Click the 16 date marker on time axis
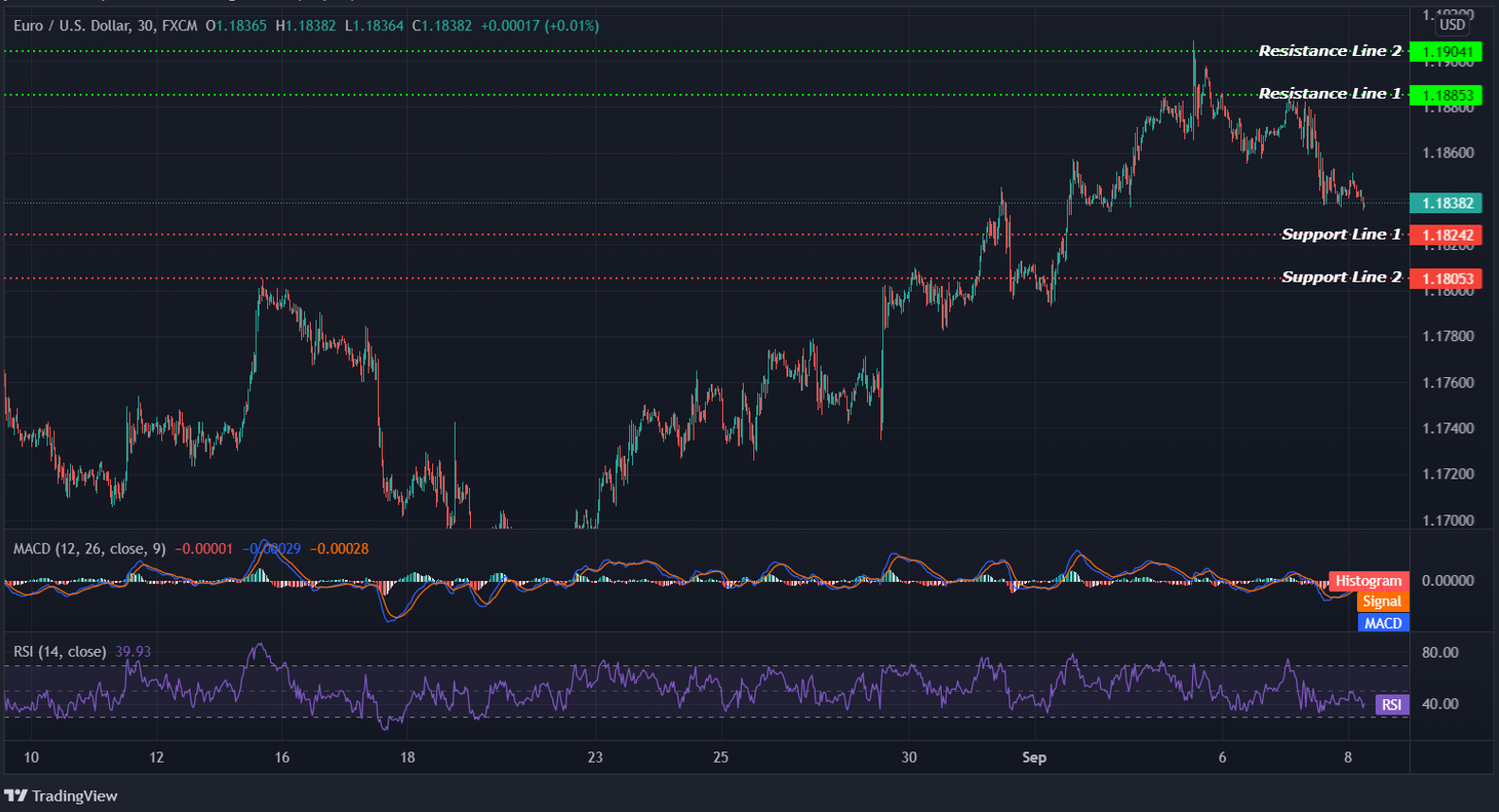 point(281,757)
